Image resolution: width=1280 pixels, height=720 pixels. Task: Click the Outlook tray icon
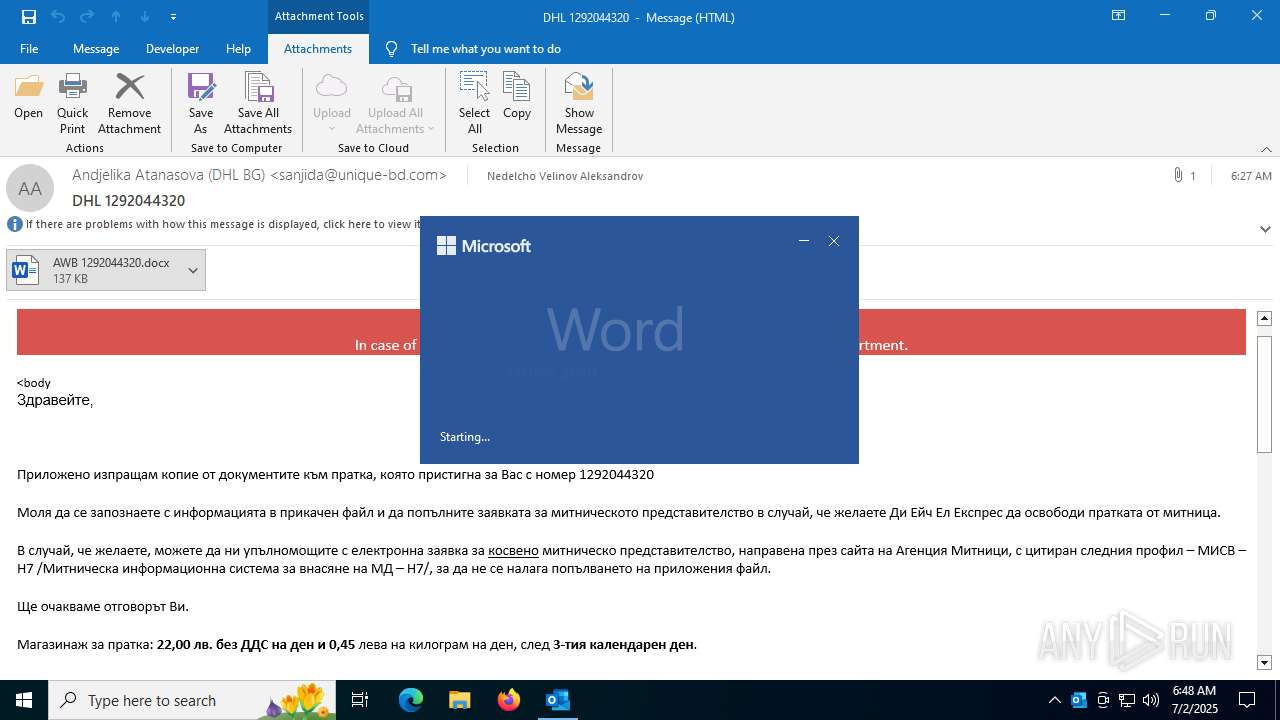point(1079,700)
